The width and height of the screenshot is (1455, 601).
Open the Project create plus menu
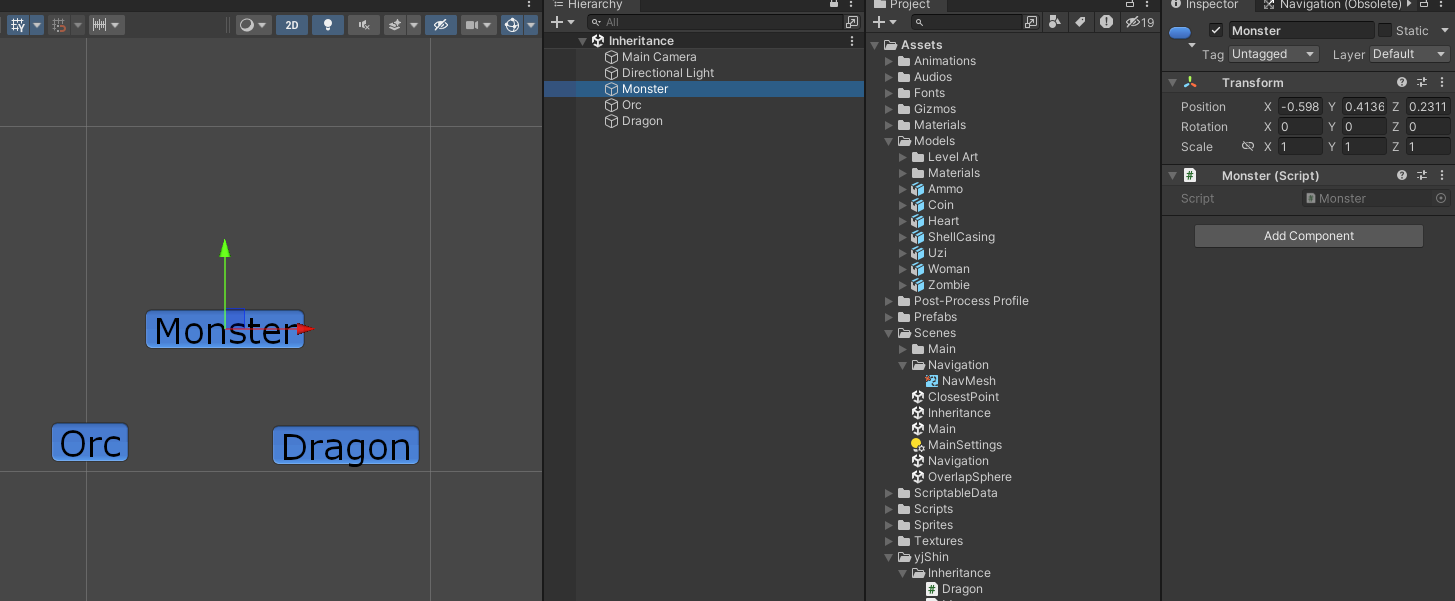pos(885,22)
